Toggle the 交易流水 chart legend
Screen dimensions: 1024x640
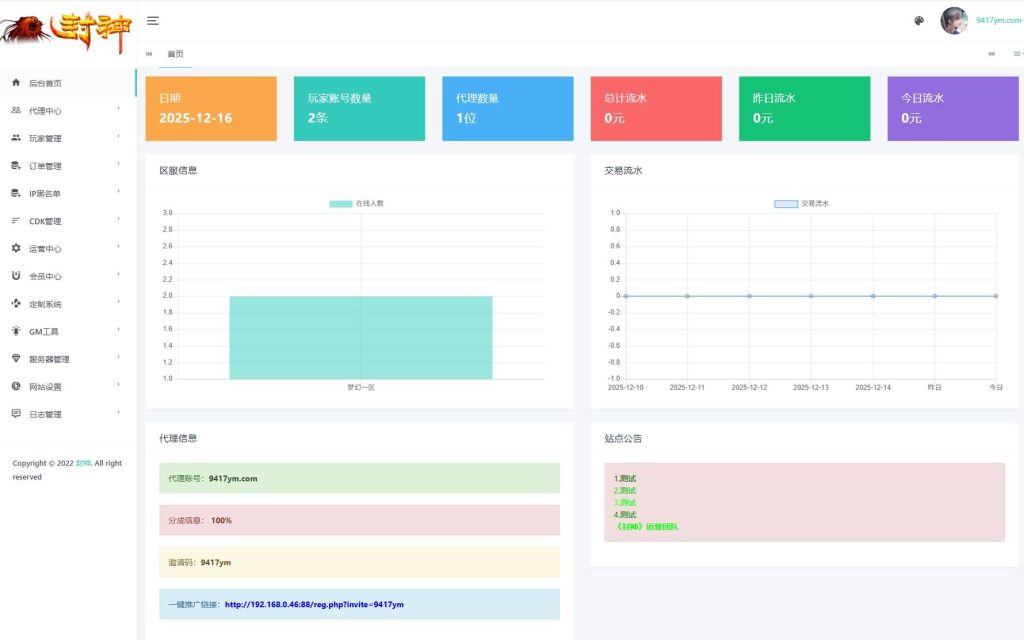click(x=801, y=203)
